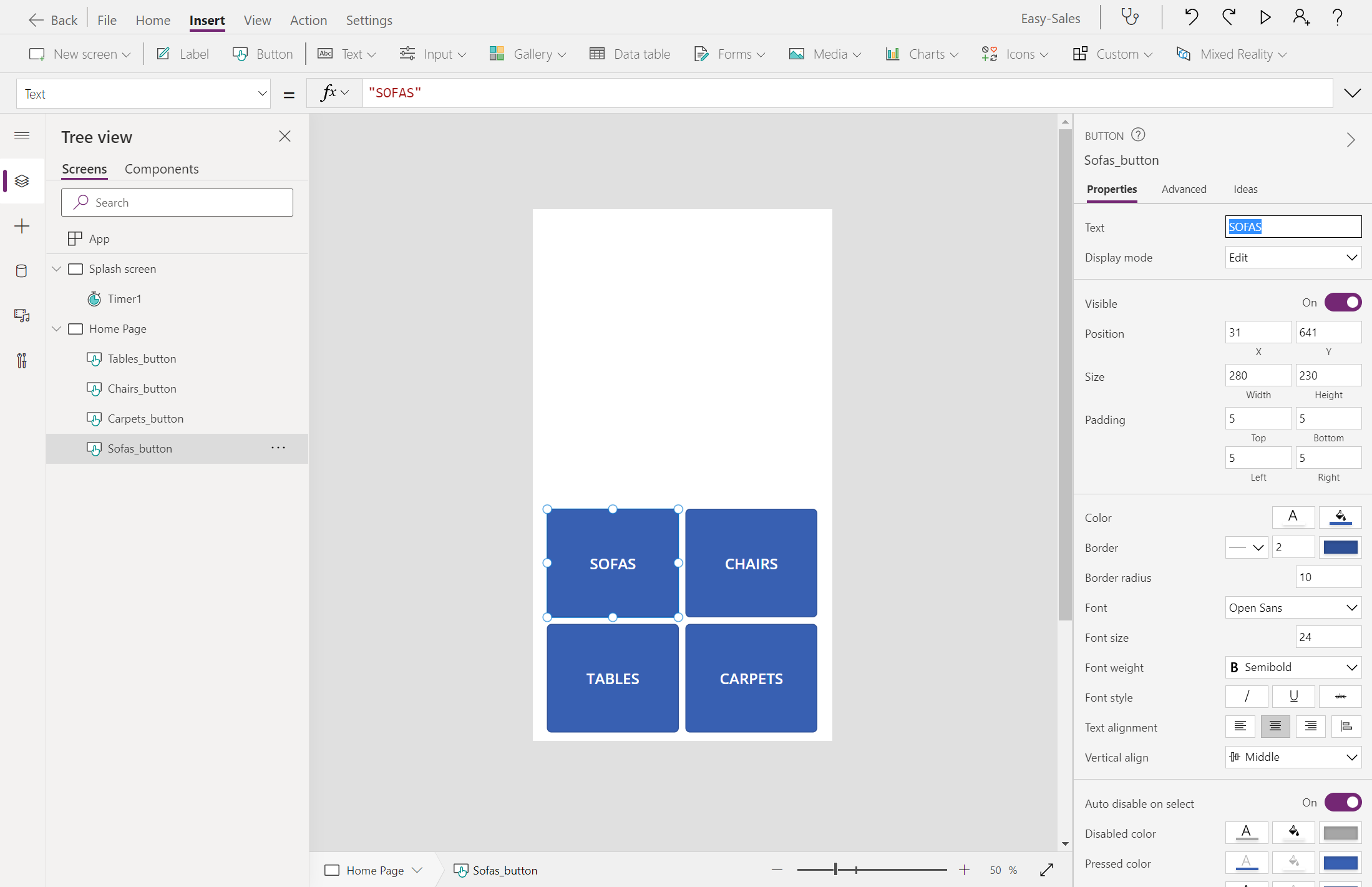Viewport: 1372px width, 887px height.
Task: Open the Home menu tab
Action: click(x=153, y=20)
